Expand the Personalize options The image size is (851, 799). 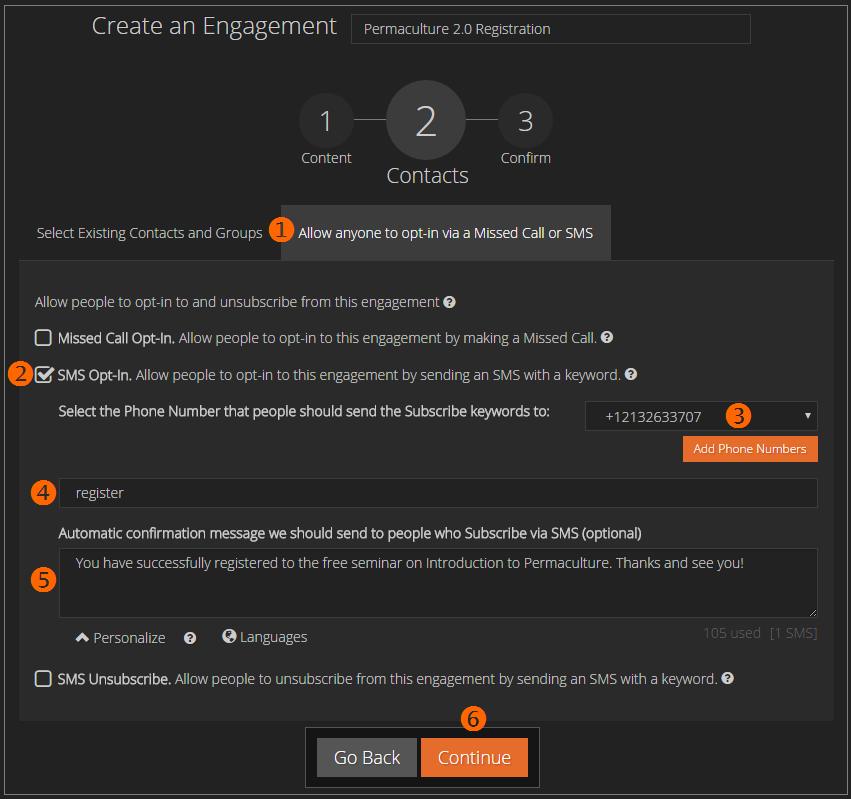pyautogui.click(x=121, y=637)
